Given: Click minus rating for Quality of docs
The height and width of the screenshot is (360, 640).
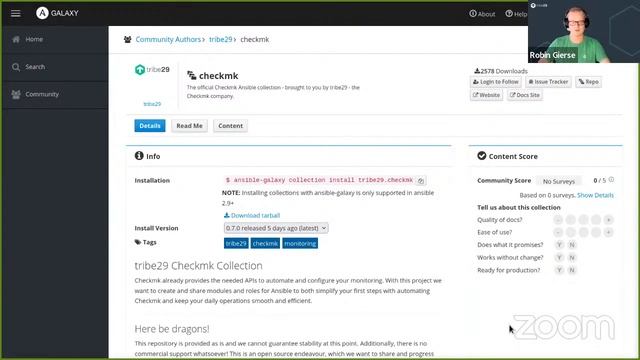Looking at the screenshot, I should [x=558, y=220].
